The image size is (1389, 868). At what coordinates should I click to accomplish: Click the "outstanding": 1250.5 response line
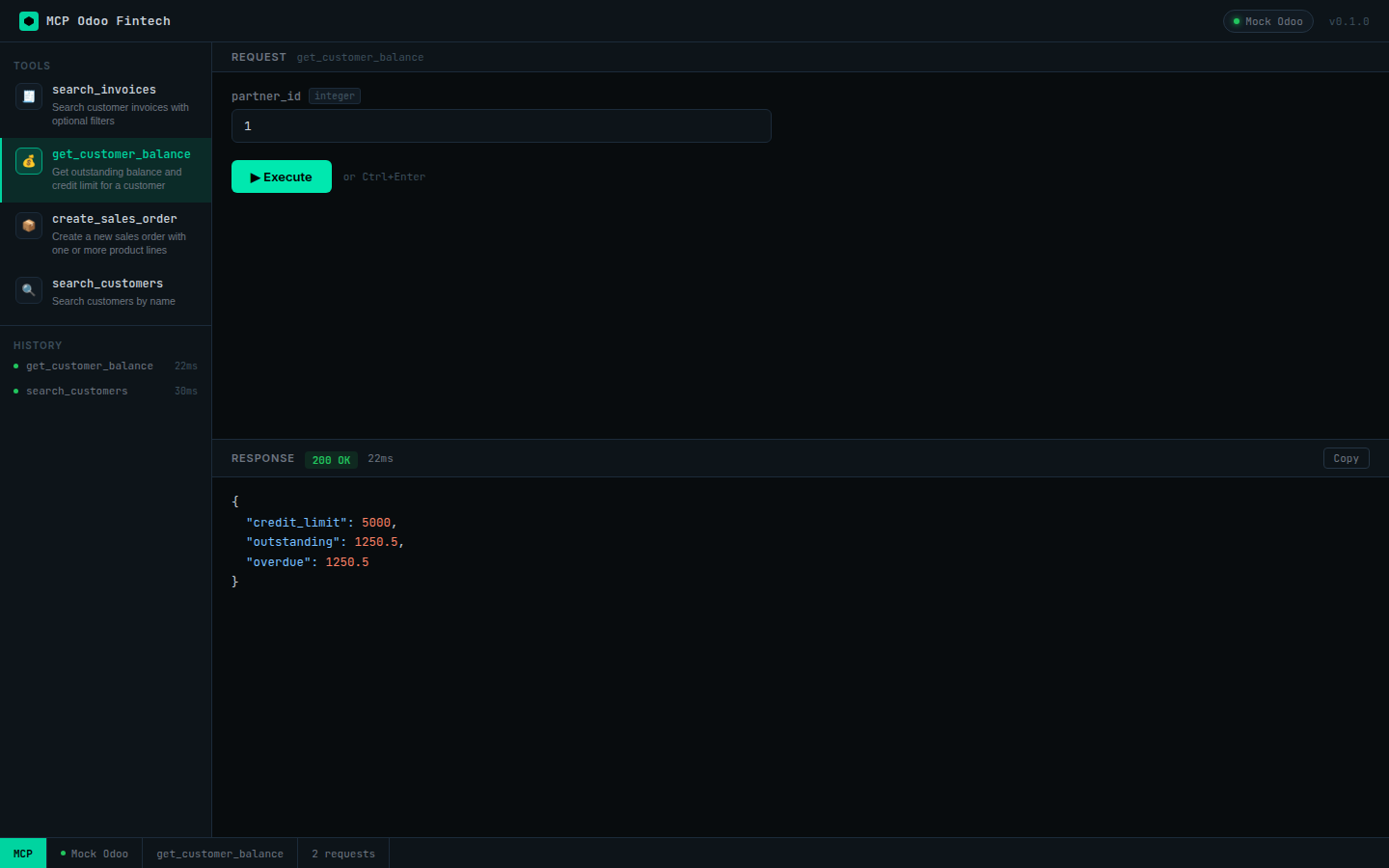[325, 542]
